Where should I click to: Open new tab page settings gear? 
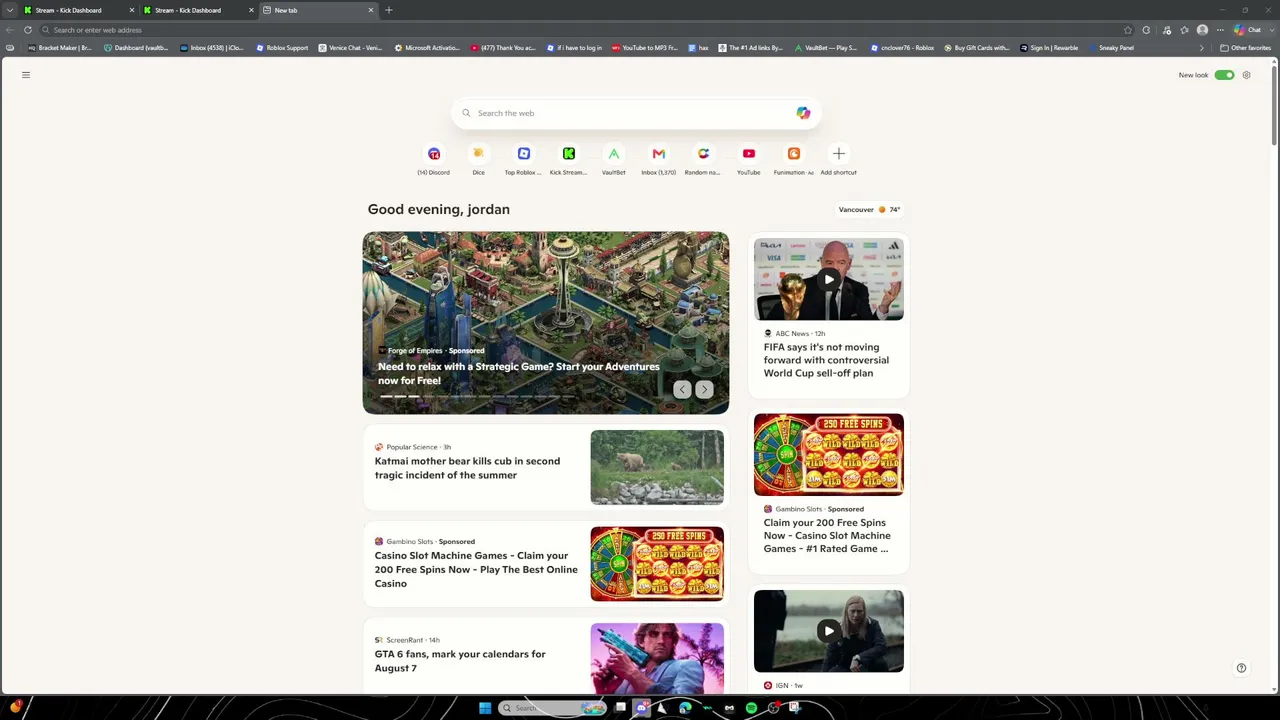pyautogui.click(x=1246, y=75)
